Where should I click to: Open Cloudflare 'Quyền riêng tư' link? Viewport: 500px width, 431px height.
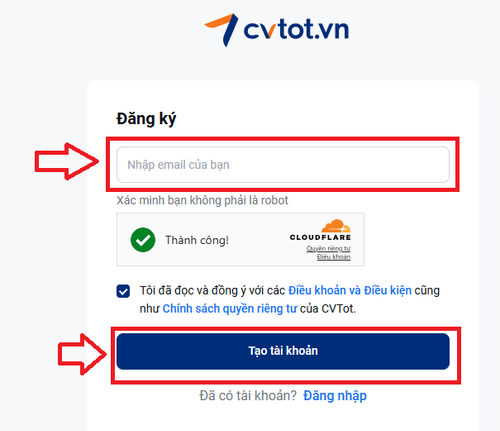click(x=328, y=248)
